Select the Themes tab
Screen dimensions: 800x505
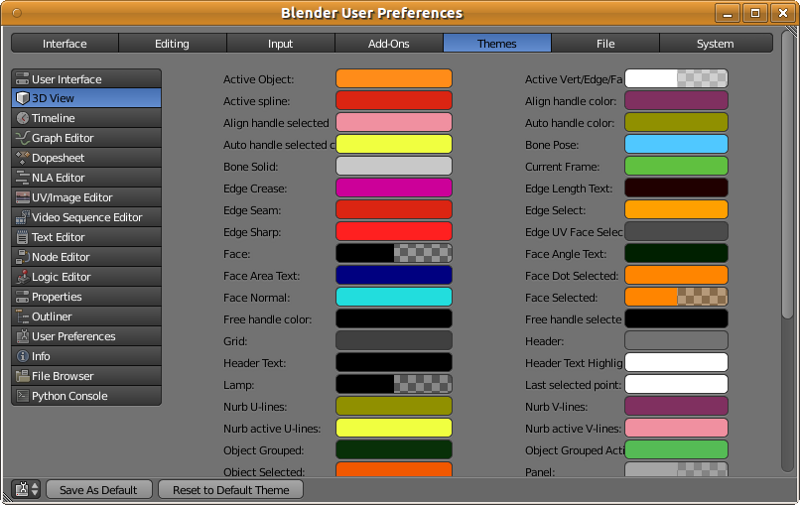tap(497, 43)
